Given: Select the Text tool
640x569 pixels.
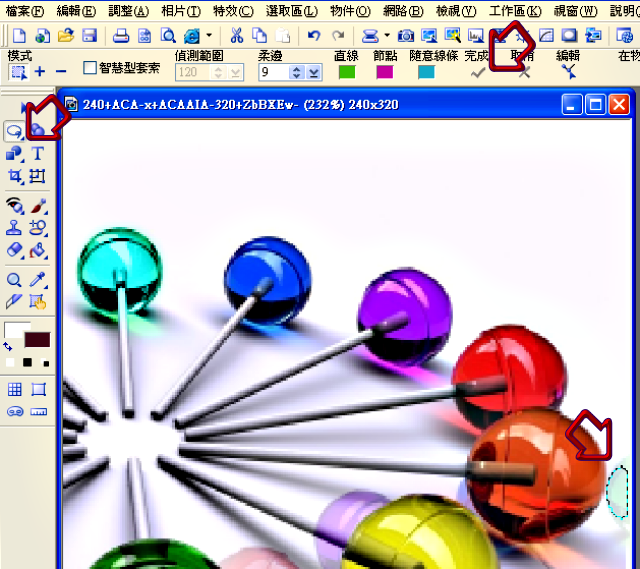Looking at the screenshot, I should pyautogui.click(x=38, y=154).
